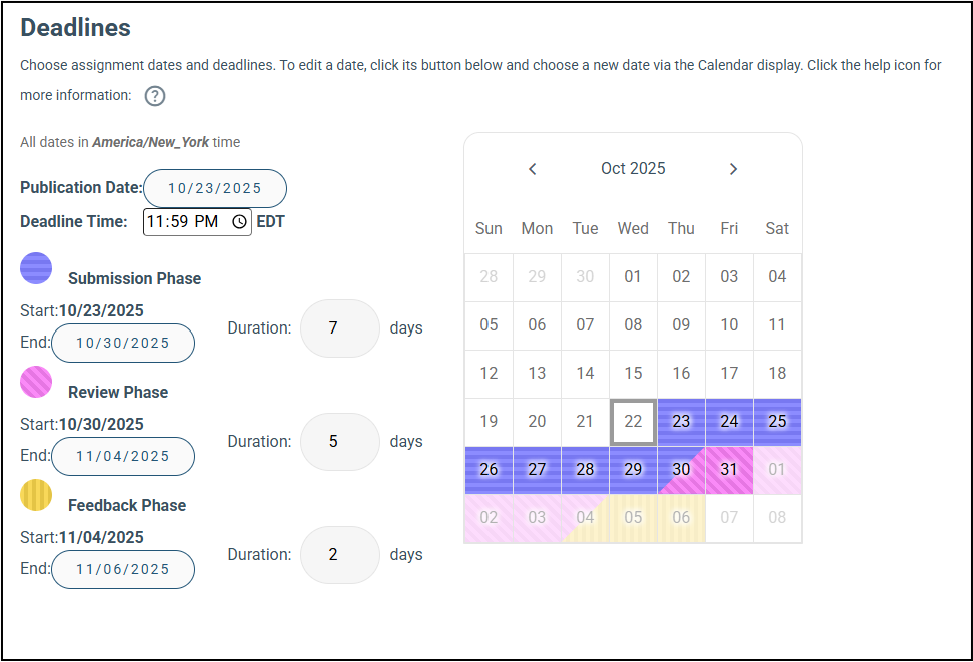
Task: Open the Publication Date button 10/23/2025
Action: 215,188
